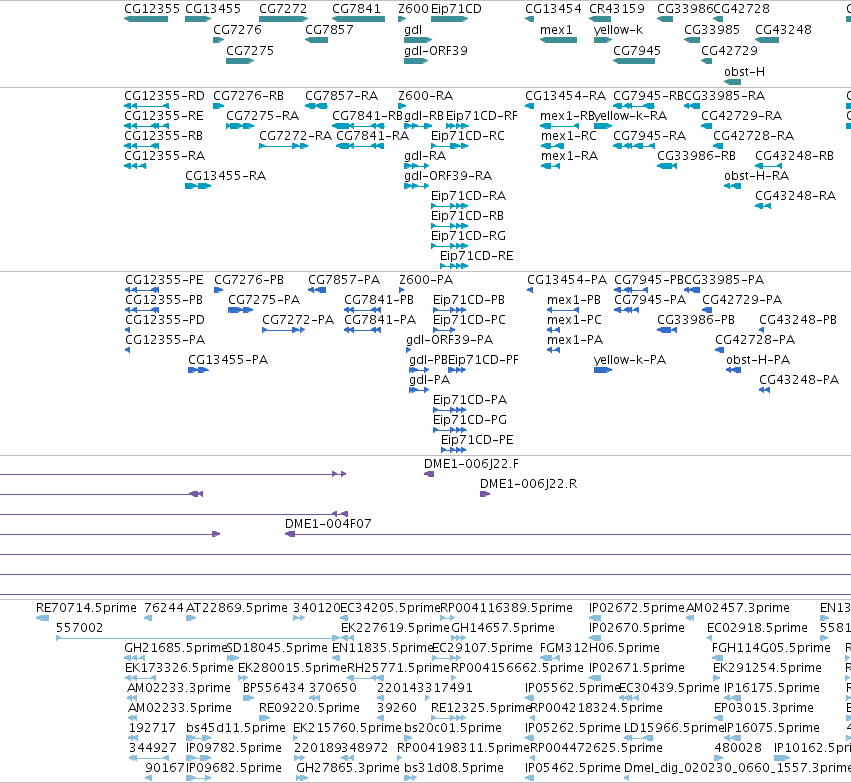The width and height of the screenshot is (851, 783).
Task: Click the CG12355-RE transcript label
Action: coord(164,116)
